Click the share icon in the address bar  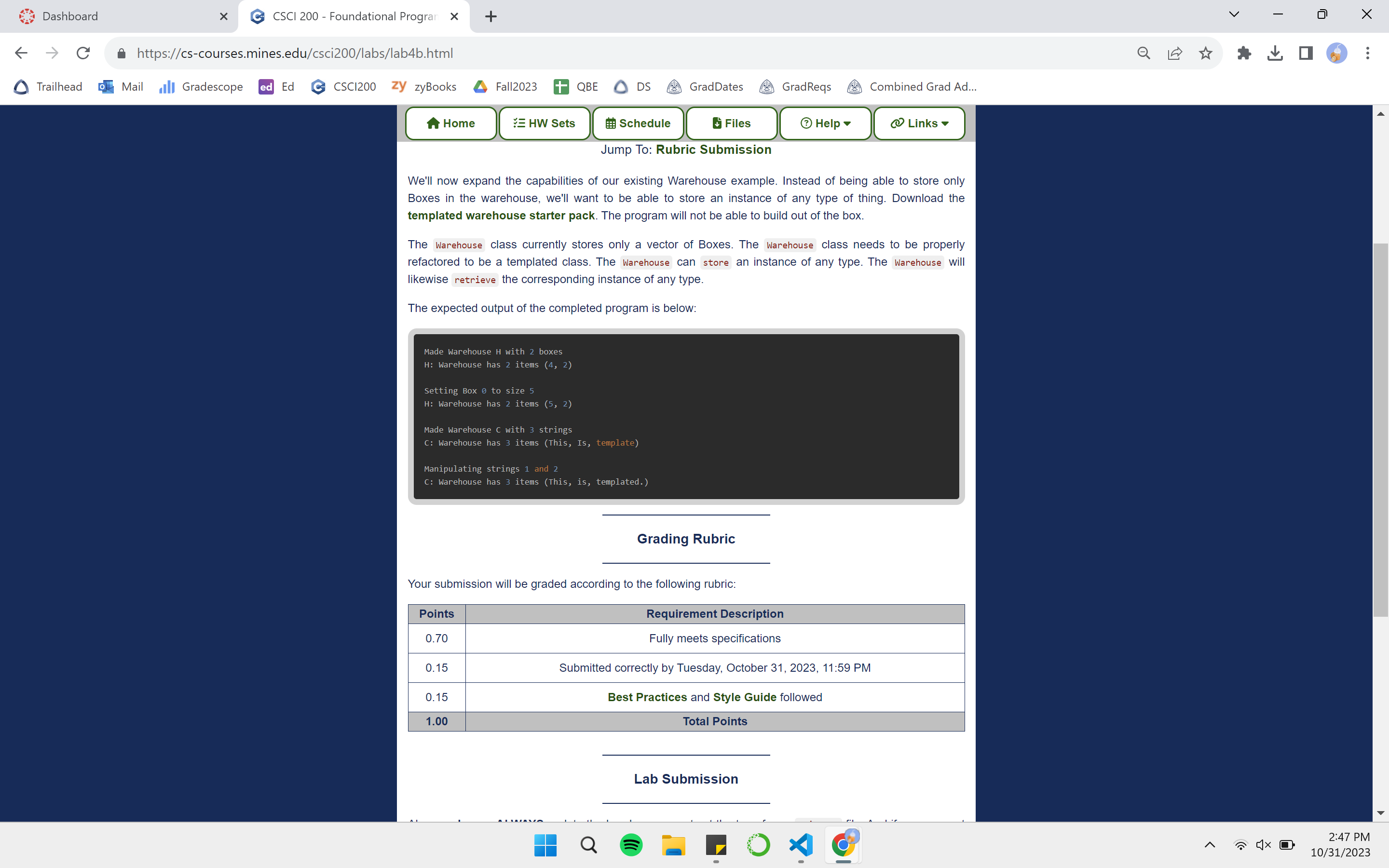coord(1174,53)
